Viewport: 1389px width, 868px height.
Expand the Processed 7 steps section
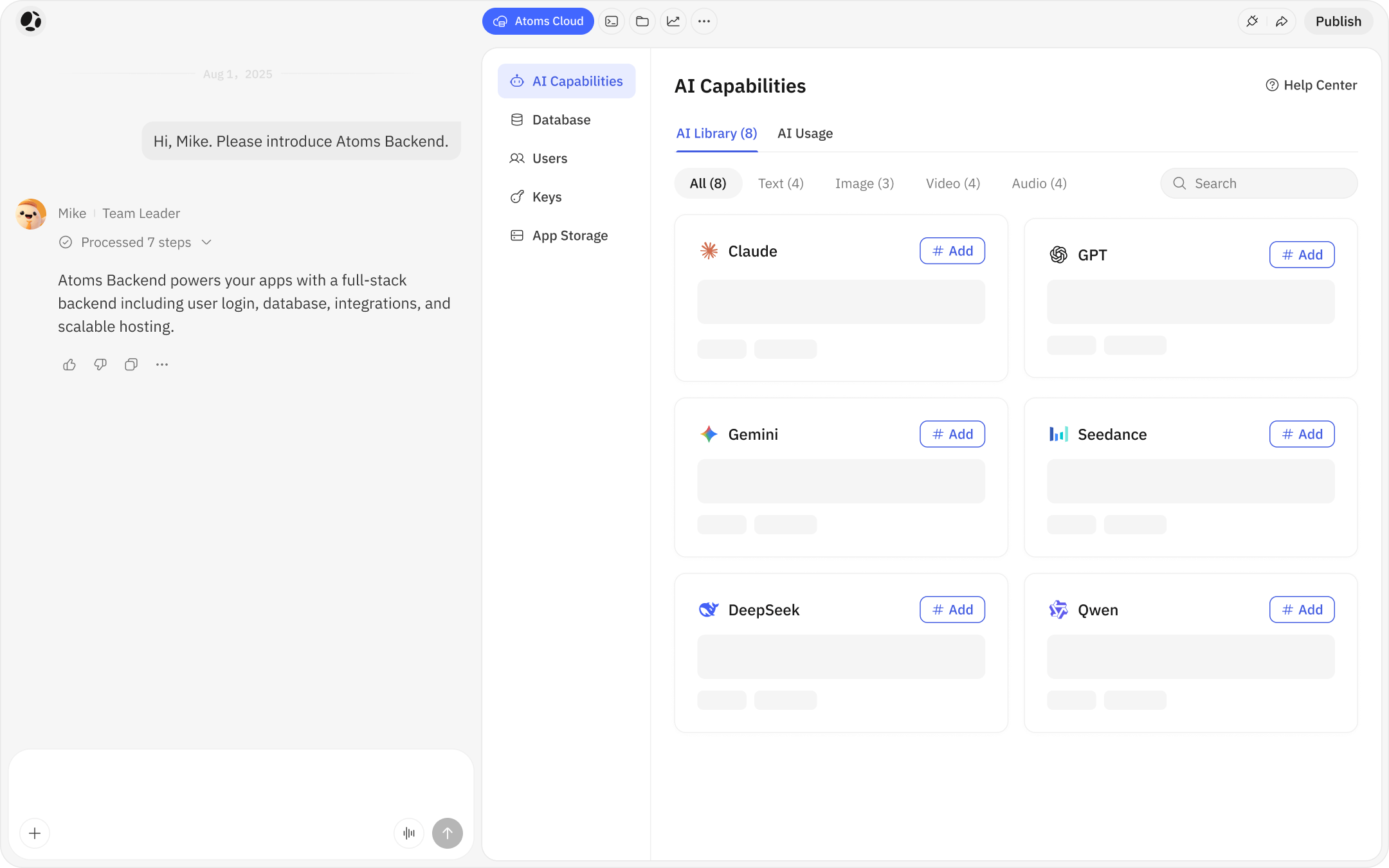[x=136, y=242]
